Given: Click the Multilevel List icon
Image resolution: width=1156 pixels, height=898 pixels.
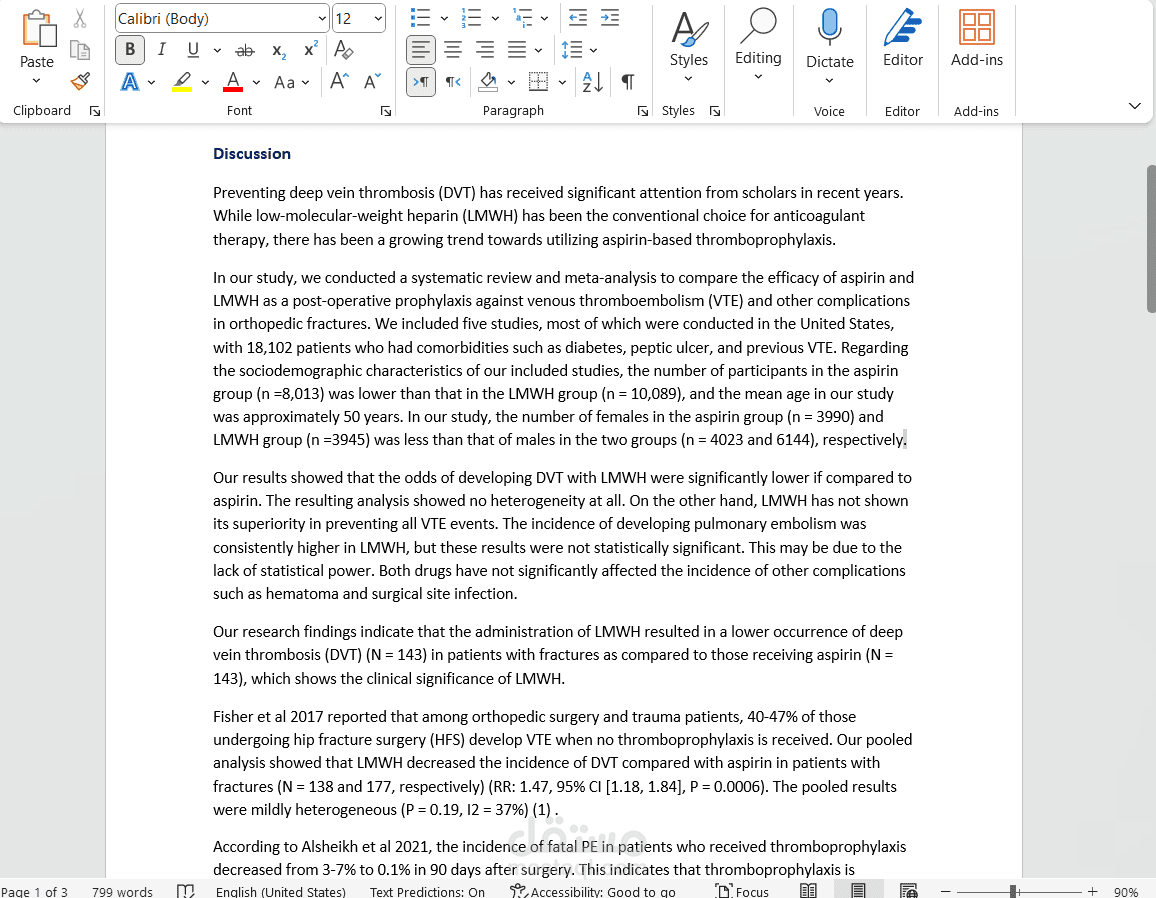Looking at the screenshot, I should (x=523, y=18).
